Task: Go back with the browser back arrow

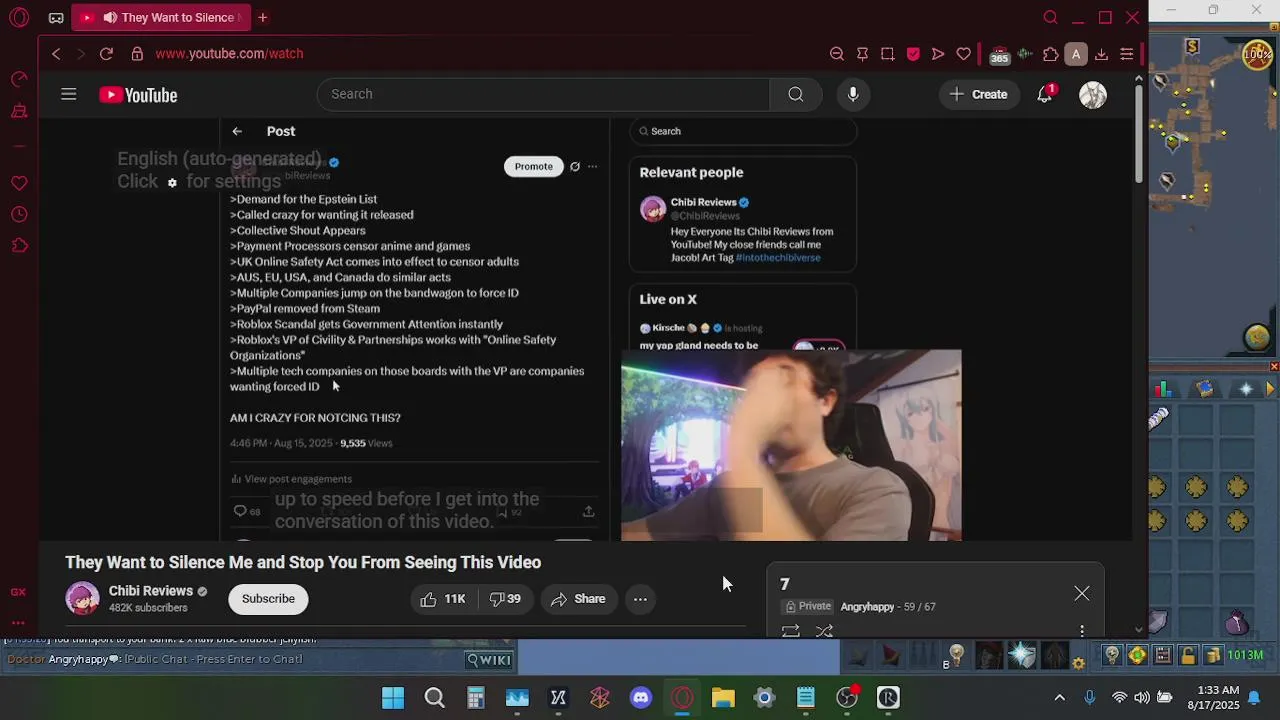Action: point(56,54)
